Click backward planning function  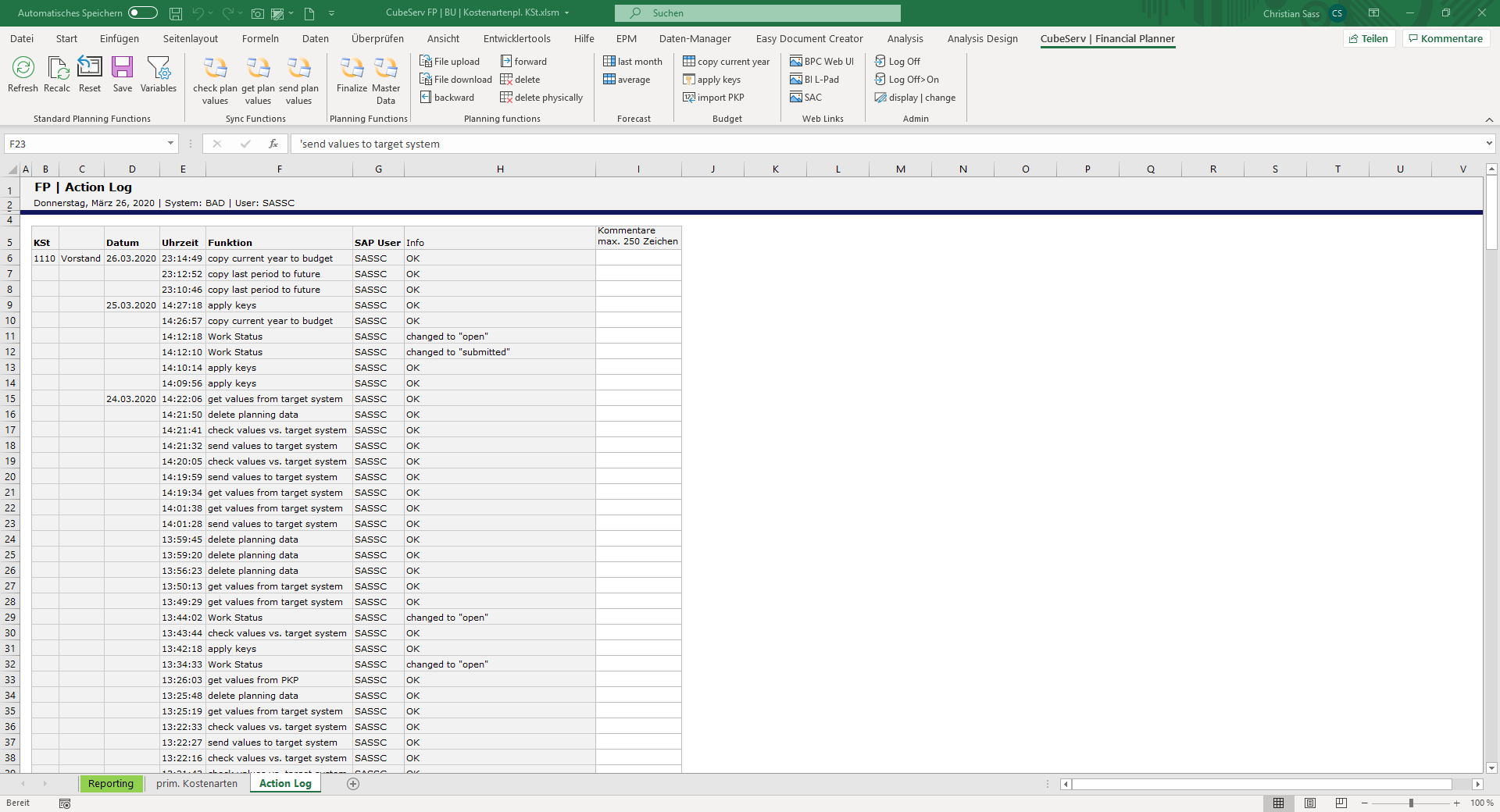coord(448,97)
